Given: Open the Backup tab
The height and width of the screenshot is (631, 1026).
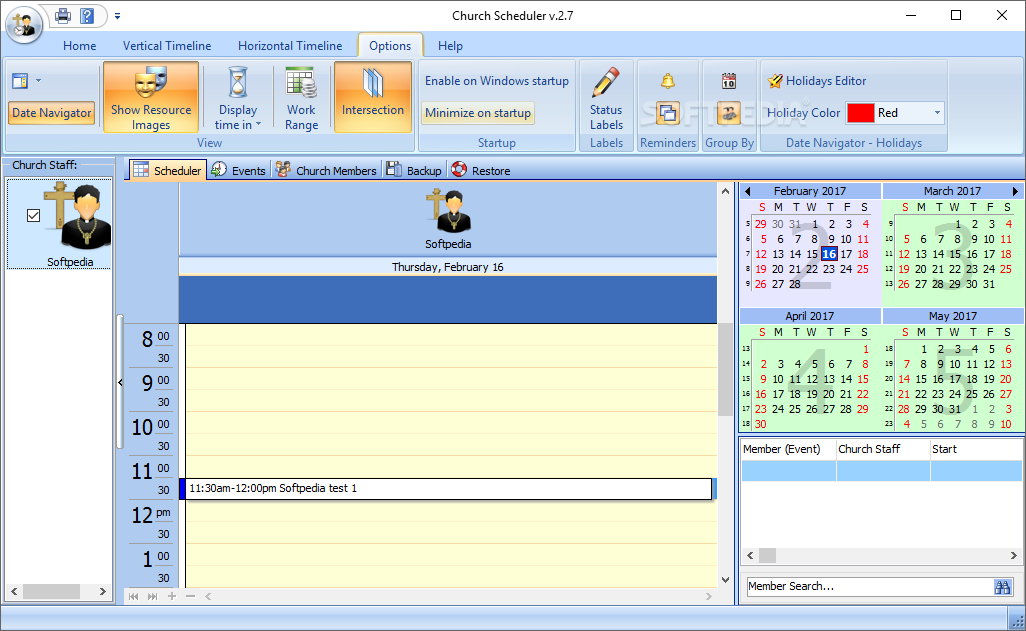Looking at the screenshot, I should click(x=414, y=170).
